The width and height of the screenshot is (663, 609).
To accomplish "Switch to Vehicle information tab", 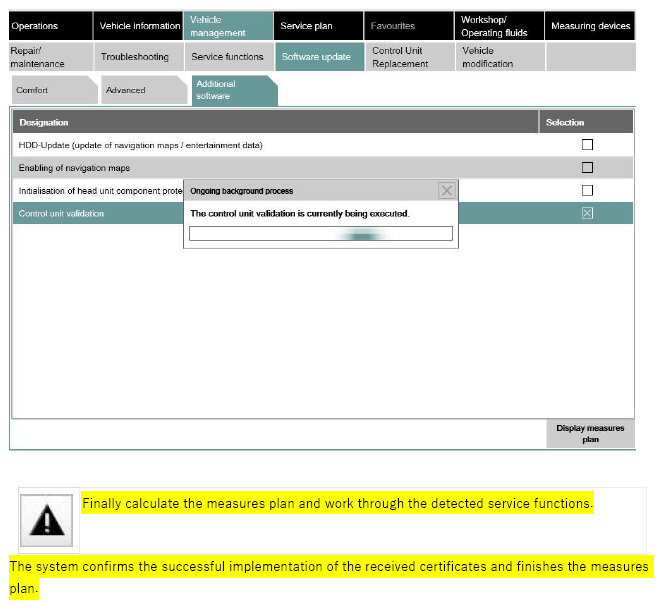I will 139,26.
